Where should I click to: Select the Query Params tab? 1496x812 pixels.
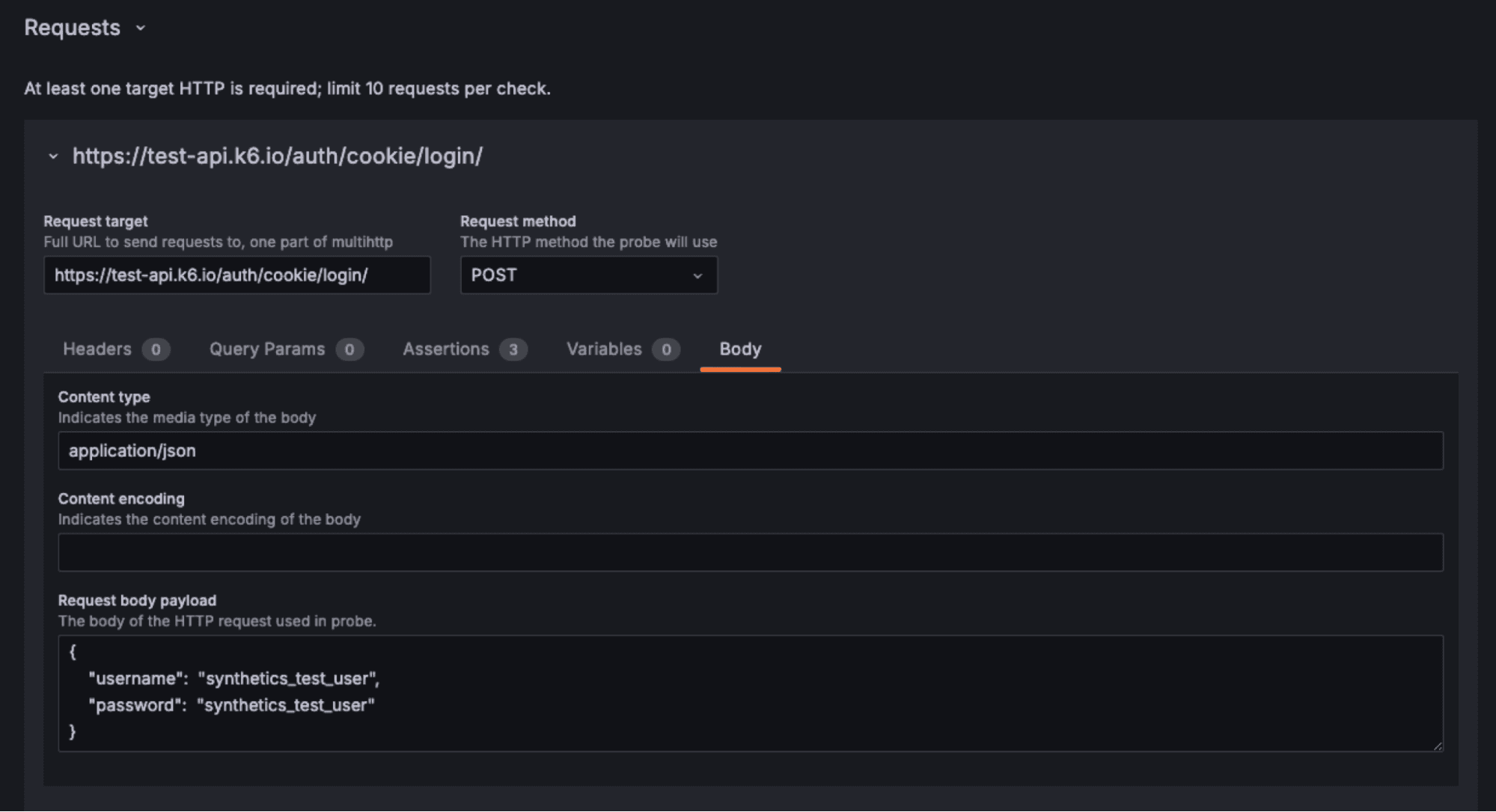click(x=266, y=349)
